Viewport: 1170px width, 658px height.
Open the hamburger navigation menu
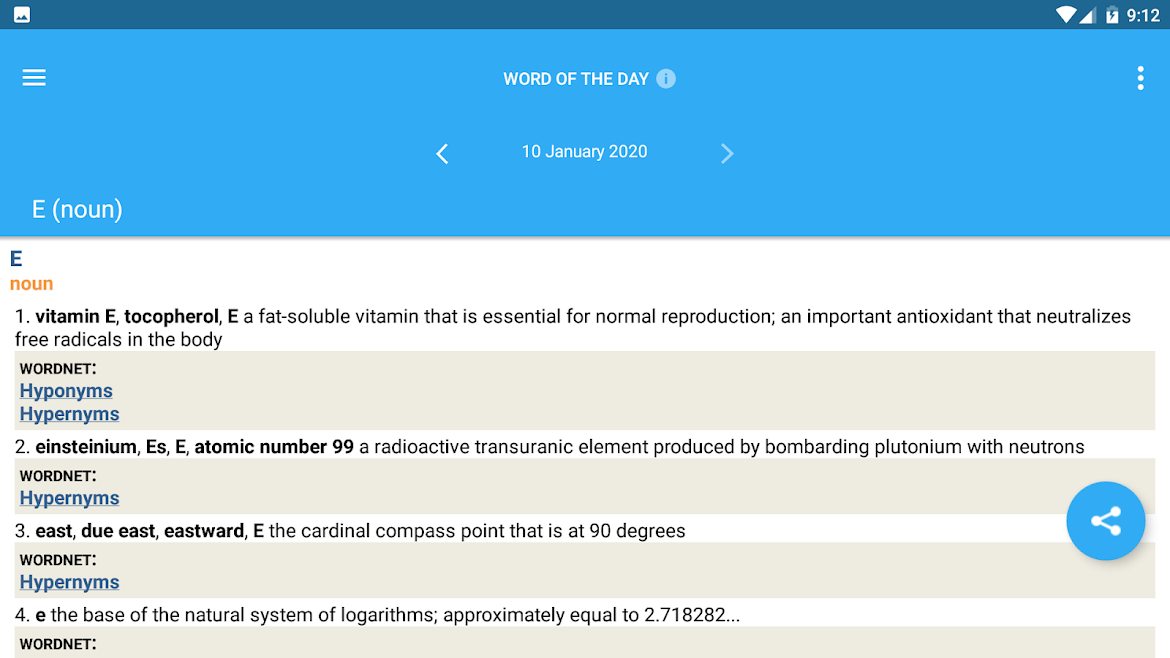click(34, 78)
